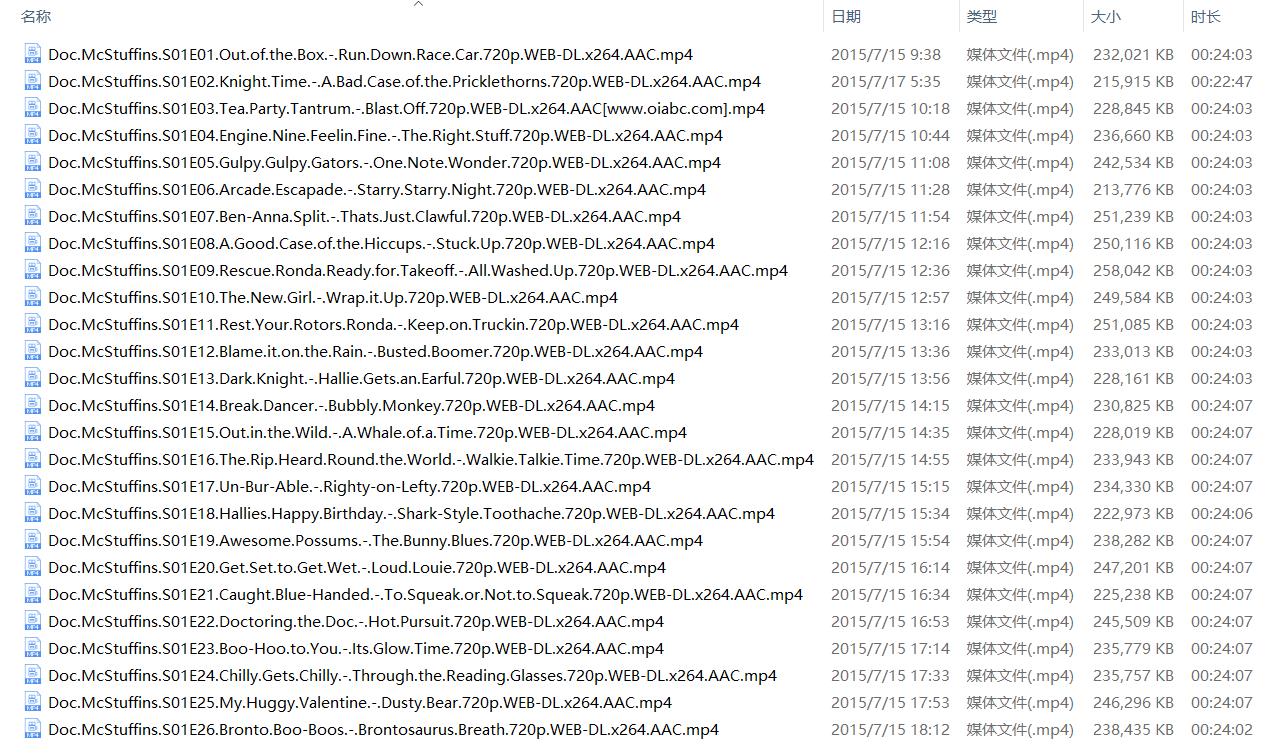
Task: Click the icon beside S01E14 Break Dancer
Action: pyautogui.click(x=33, y=405)
